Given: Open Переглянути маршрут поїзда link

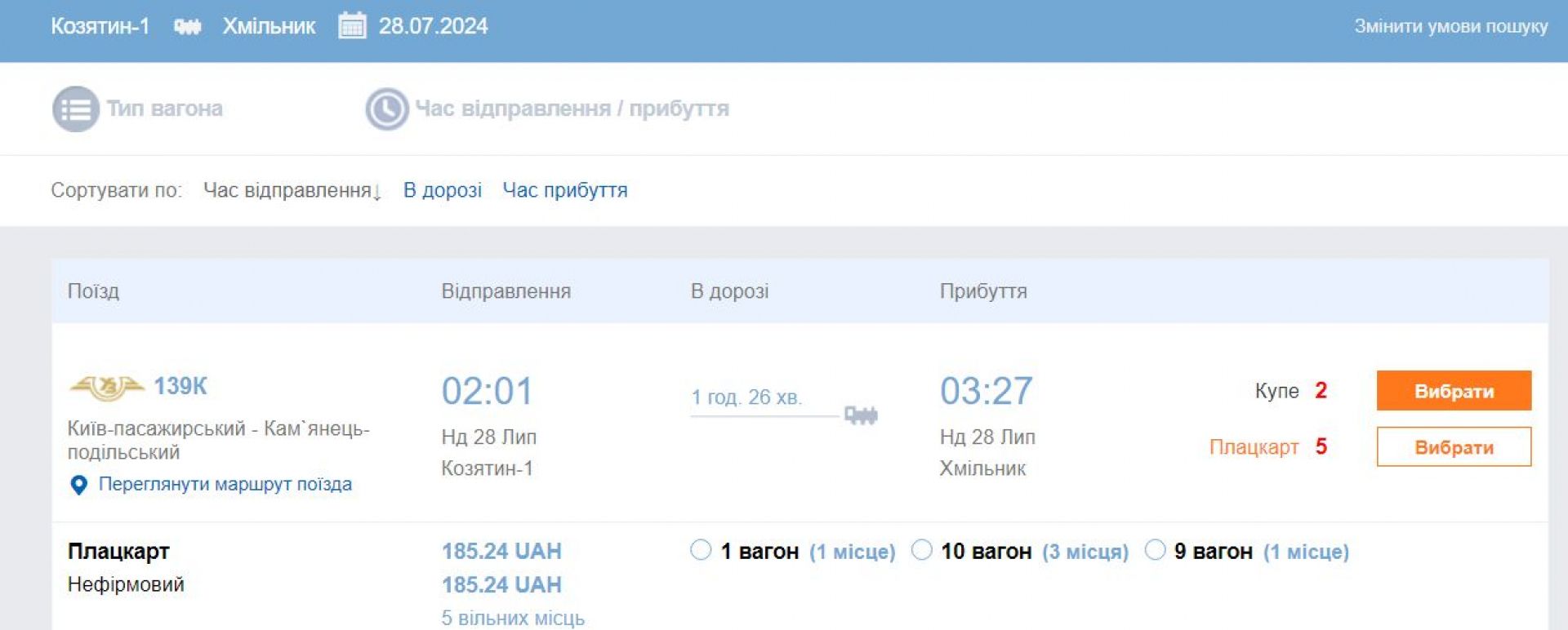Looking at the screenshot, I should click(x=225, y=484).
